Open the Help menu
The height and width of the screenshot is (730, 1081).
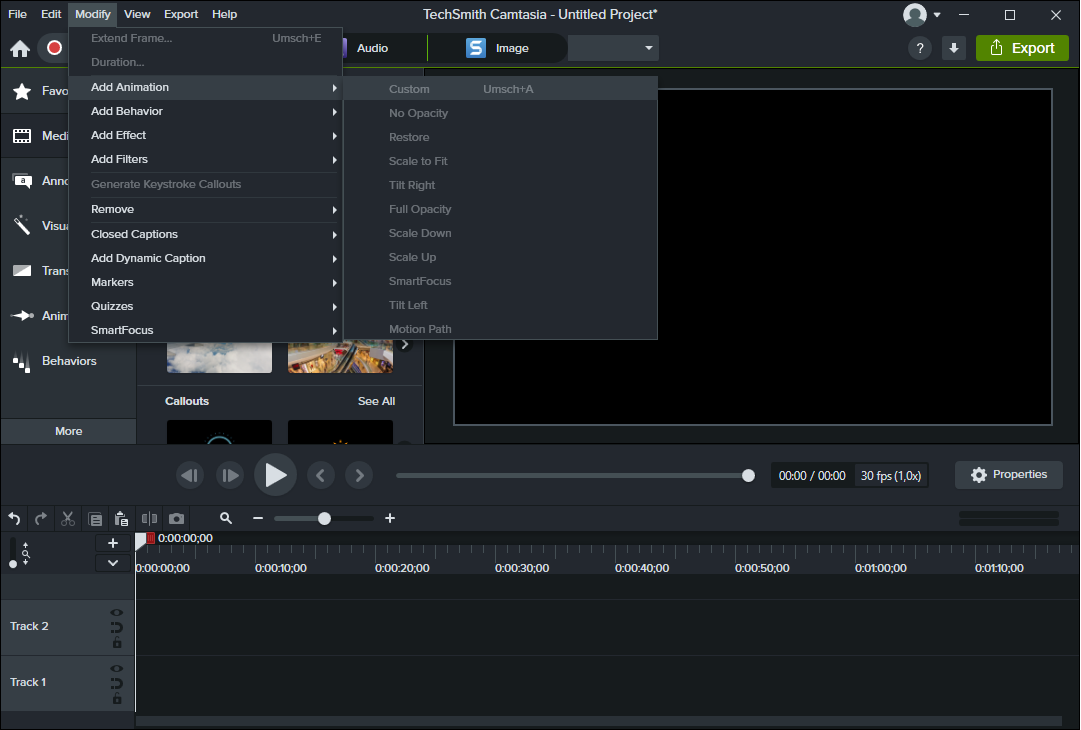224,14
